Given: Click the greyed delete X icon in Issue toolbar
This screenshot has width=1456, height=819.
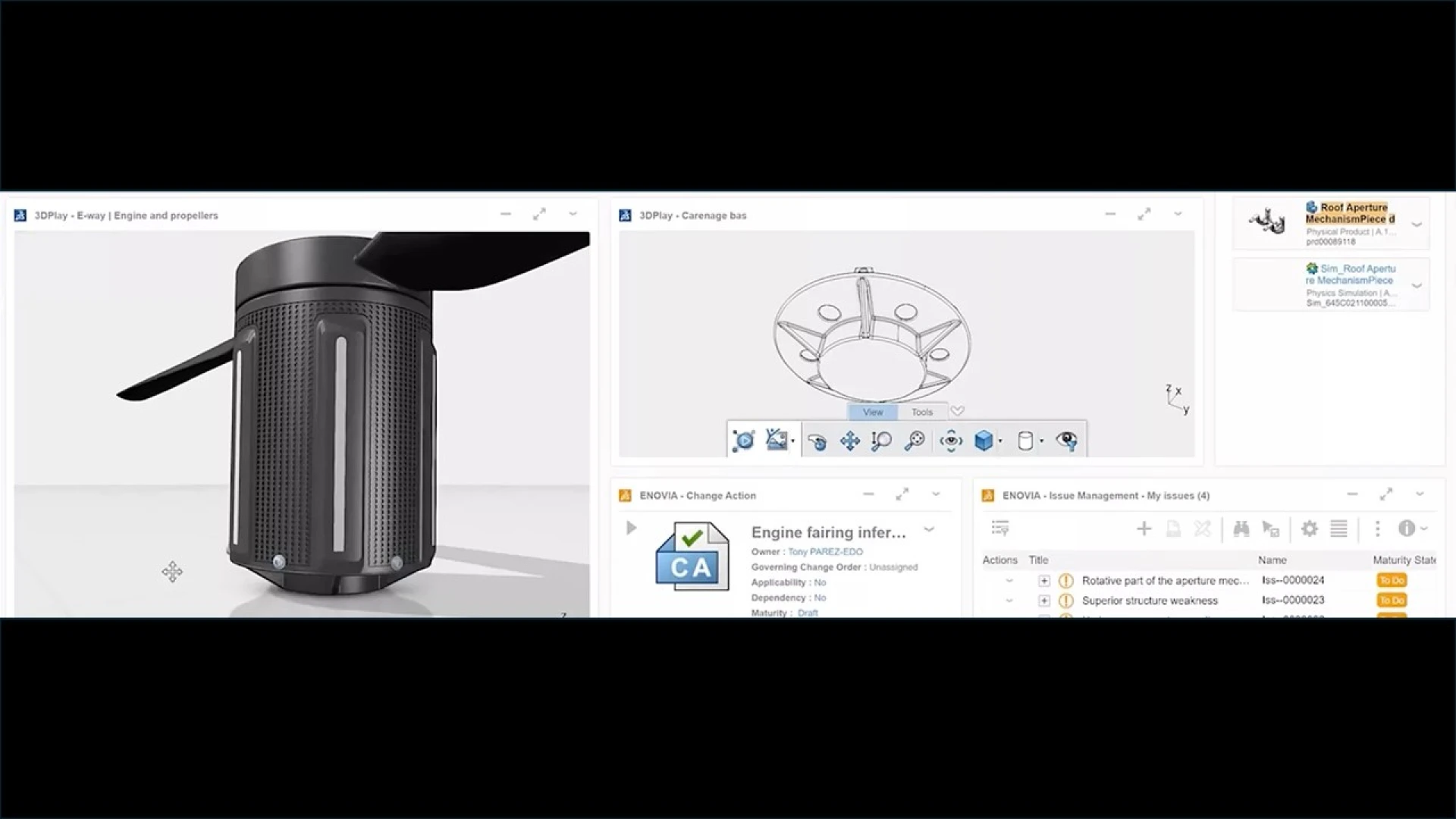Looking at the screenshot, I should tap(1203, 529).
